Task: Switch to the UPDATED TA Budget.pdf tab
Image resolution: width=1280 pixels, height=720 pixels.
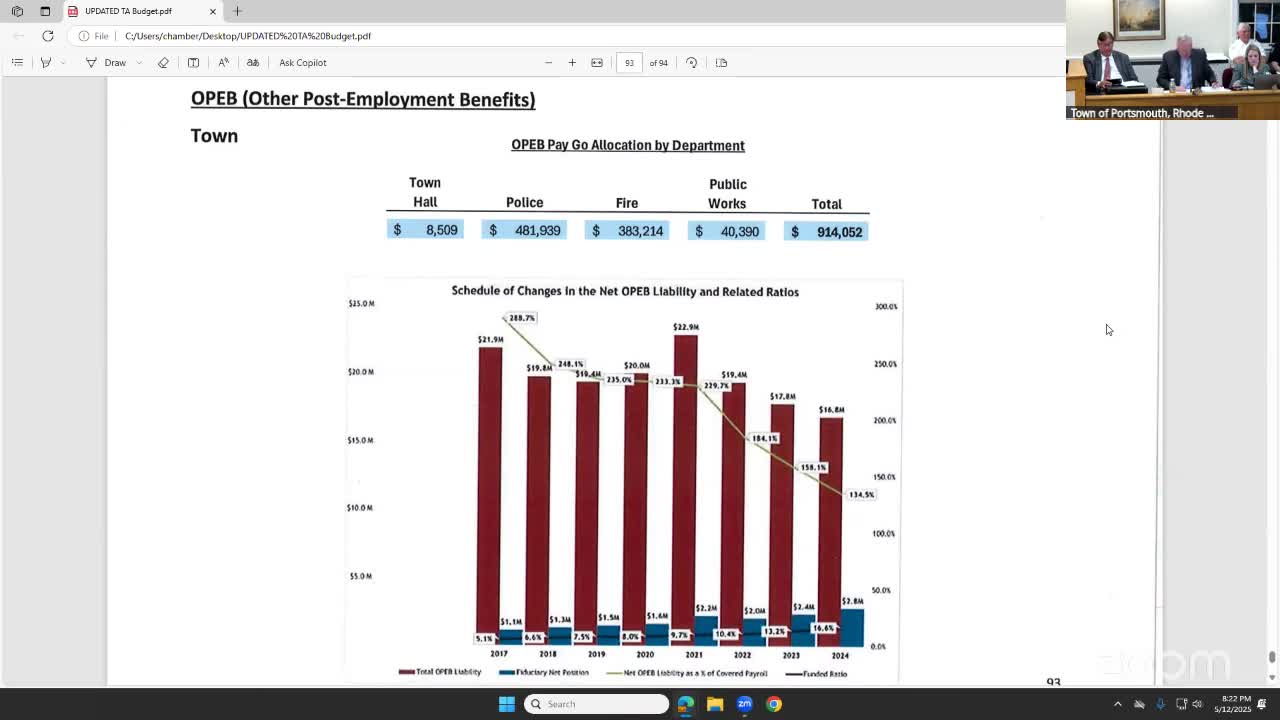Action: click(130, 12)
